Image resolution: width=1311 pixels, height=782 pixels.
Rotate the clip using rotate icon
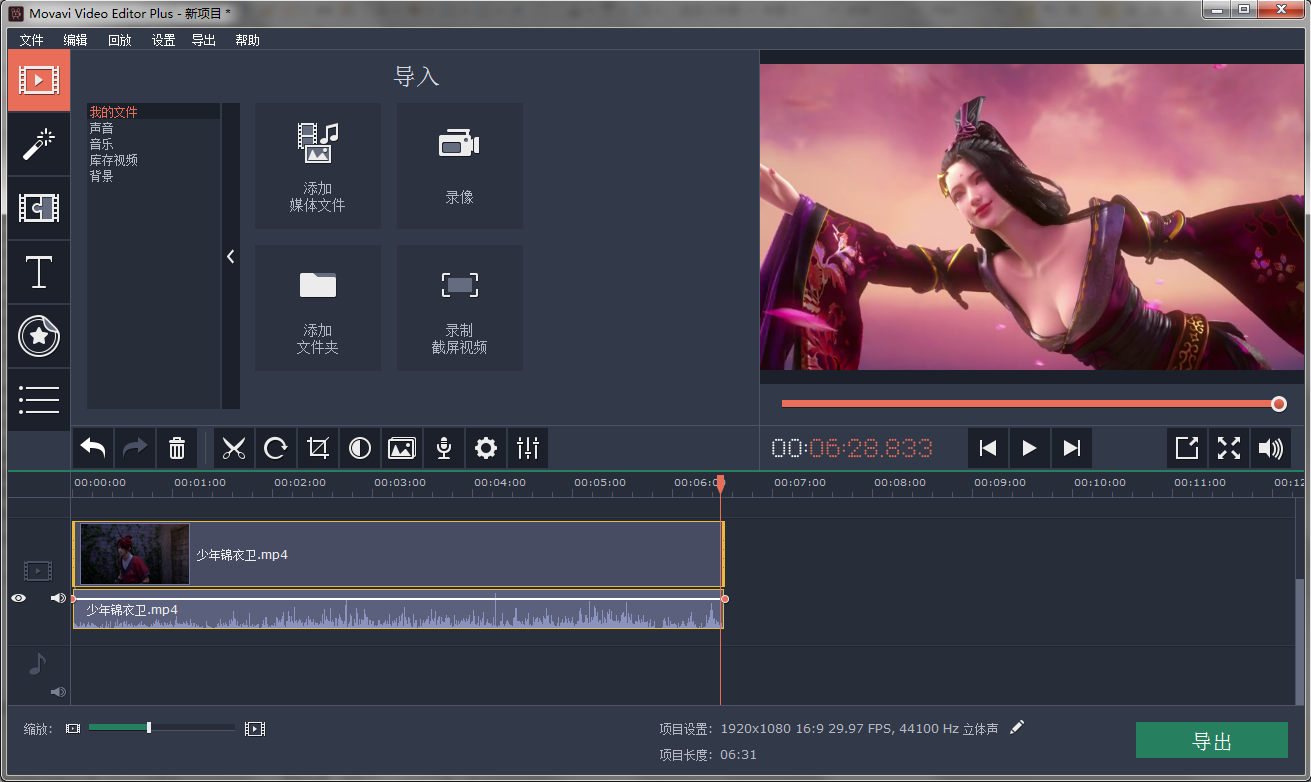coord(276,448)
